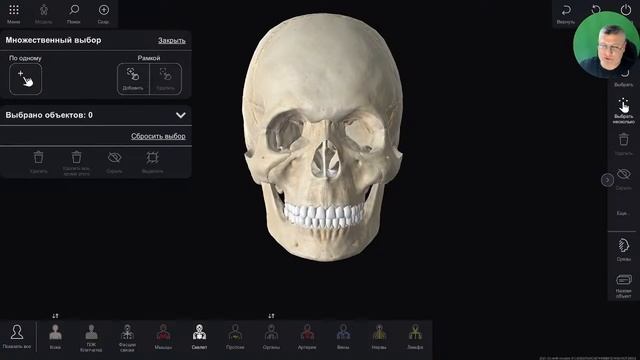Collapse right sidebar with round arrow button
The width and height of the screenshot is (640, 360).
tap(607, 180)
